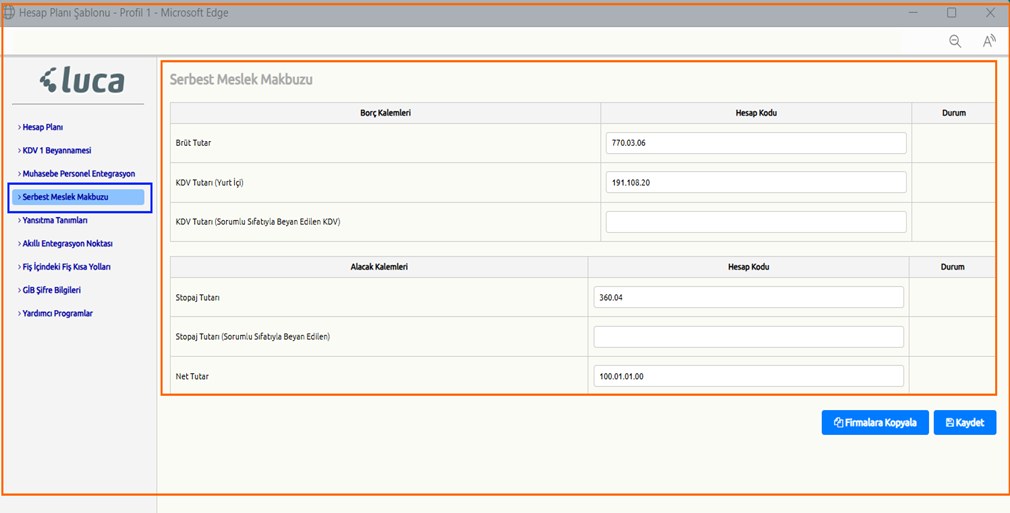Click the empty Sorumlu Sıfatıyla Beyan Edilen KDV field
Screen dimensions: 1010x513
click(x=756, y=222)
